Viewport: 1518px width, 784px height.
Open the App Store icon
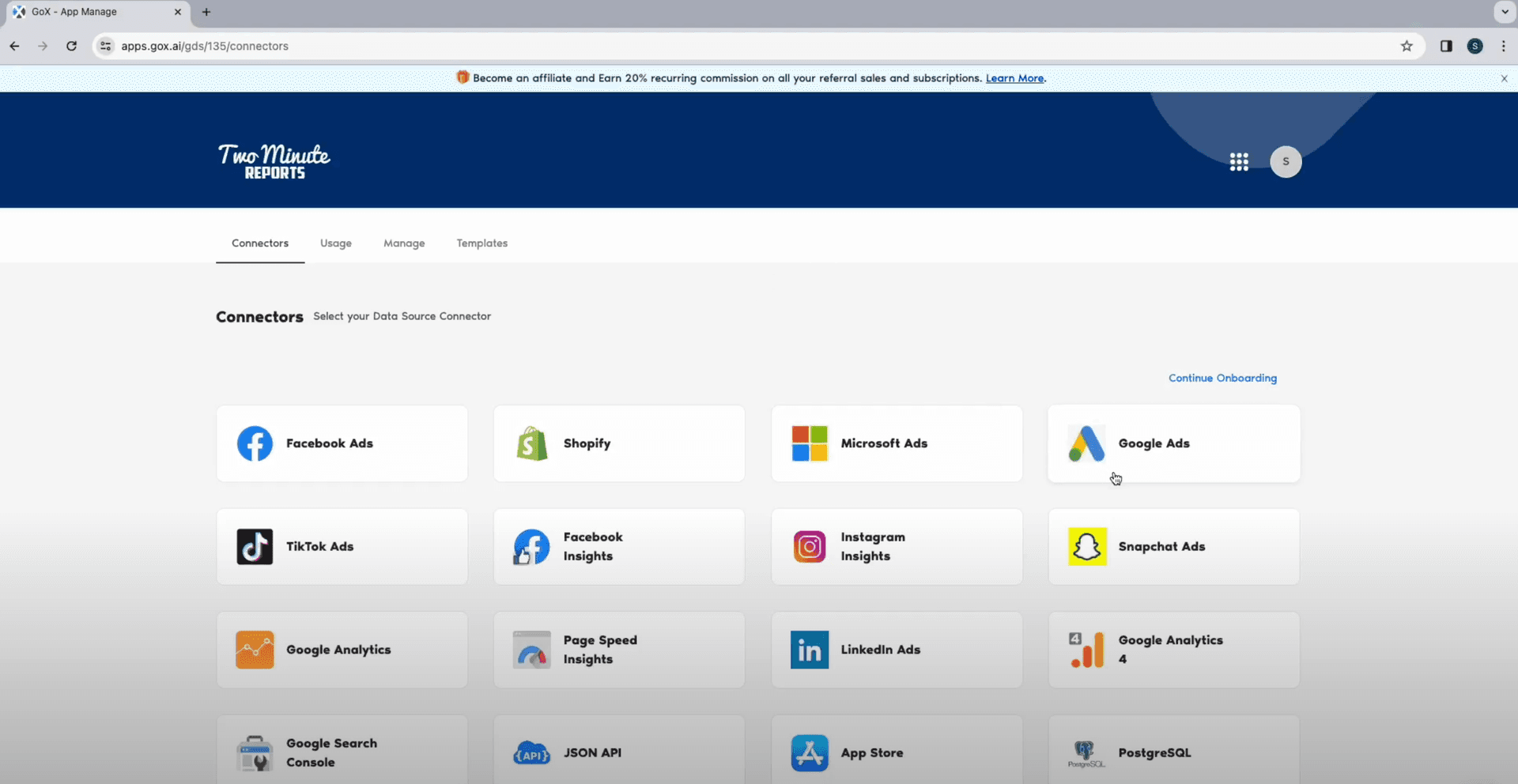pyautogui.click(x=810, y=753)
